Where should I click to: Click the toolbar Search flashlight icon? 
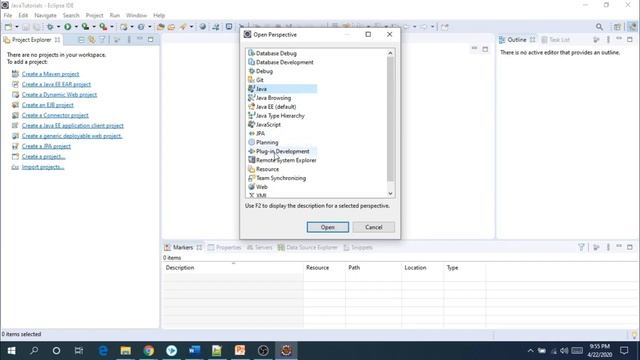tap(183, 27)
